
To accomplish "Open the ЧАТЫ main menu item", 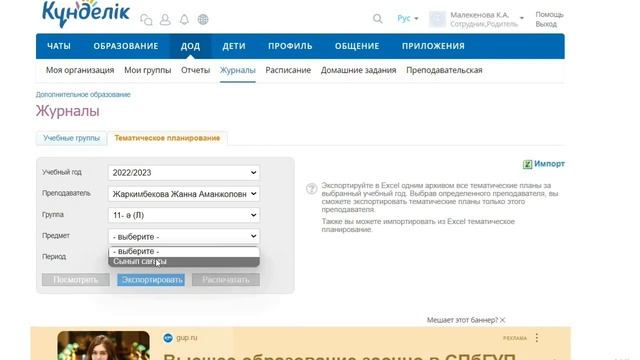I will click(x=59, y=46).
